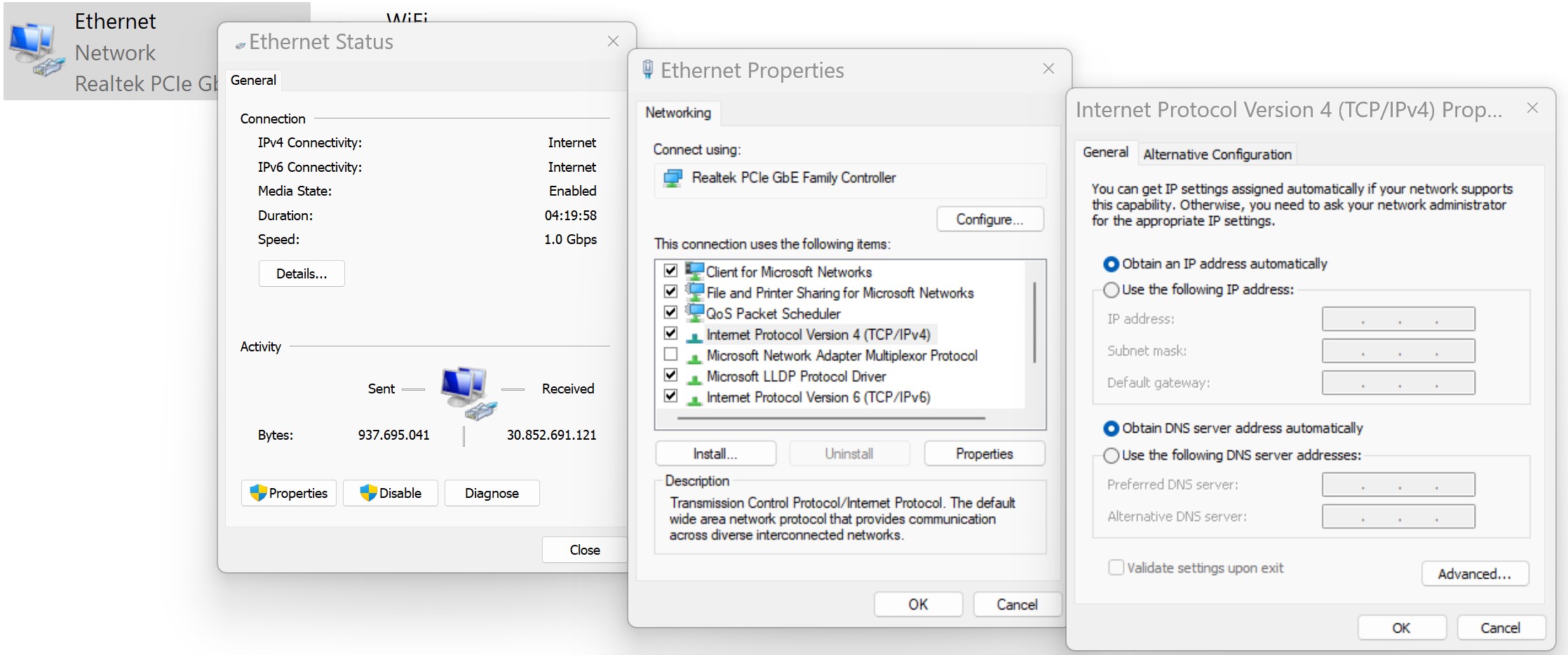1568x655 pixels.
Task: Click the items list horizontal scrollbar
Action: (831, 419)
